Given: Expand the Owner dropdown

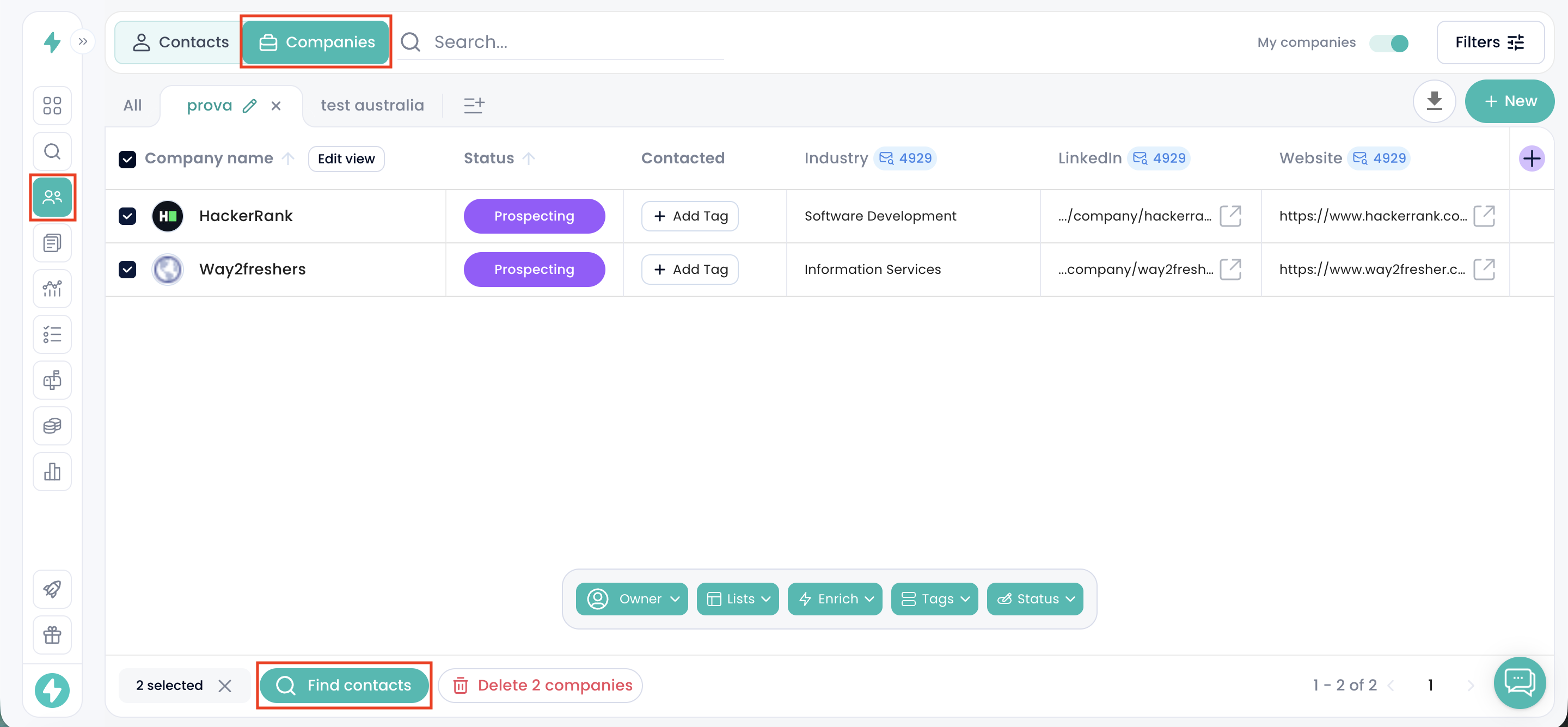Looking at the screenshot, I should click(632, 599).
